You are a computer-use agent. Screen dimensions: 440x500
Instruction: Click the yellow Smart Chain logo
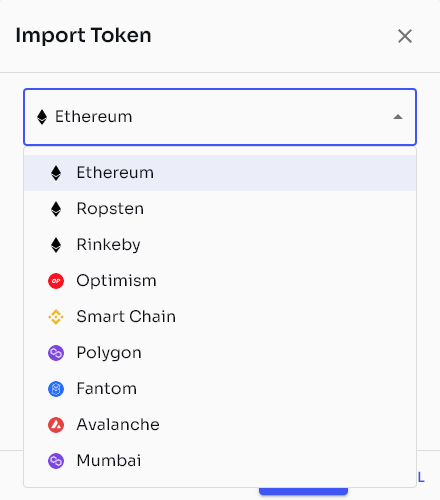pyautogui.click(x=56, y=317)
